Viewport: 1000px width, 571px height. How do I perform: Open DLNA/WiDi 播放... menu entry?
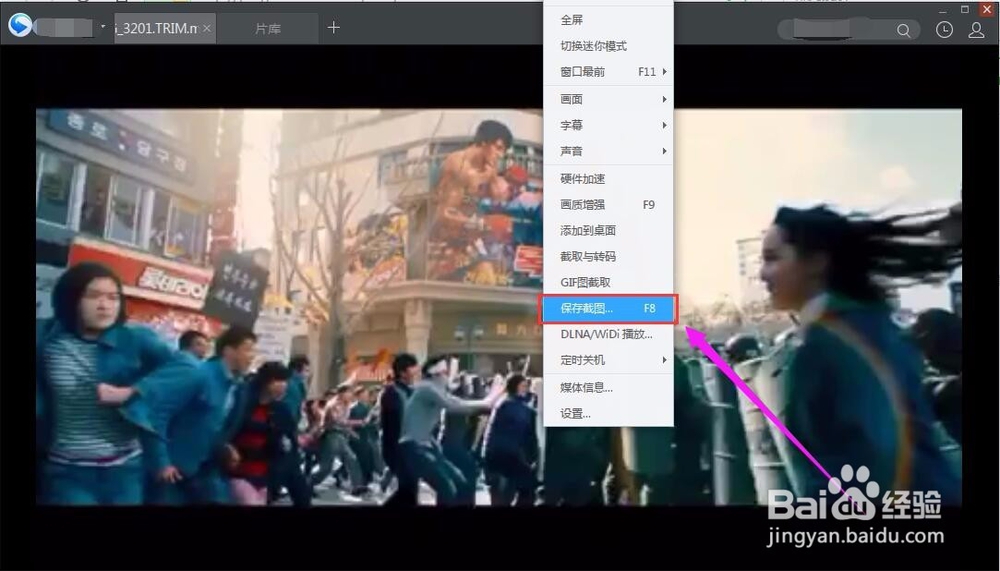(608, 334)
